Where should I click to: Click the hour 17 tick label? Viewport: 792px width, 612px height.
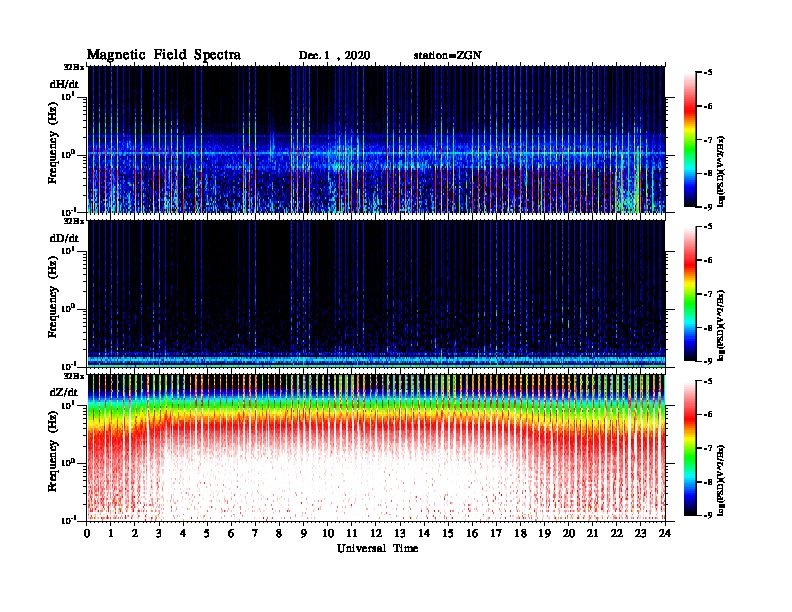click(x=496, y=534)
